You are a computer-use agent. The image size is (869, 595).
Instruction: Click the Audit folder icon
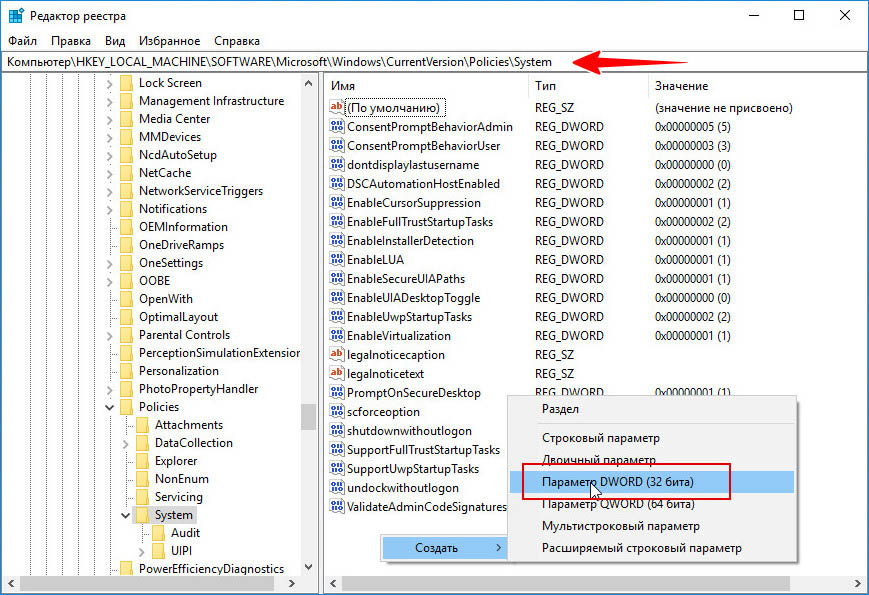tap(159, 533)
